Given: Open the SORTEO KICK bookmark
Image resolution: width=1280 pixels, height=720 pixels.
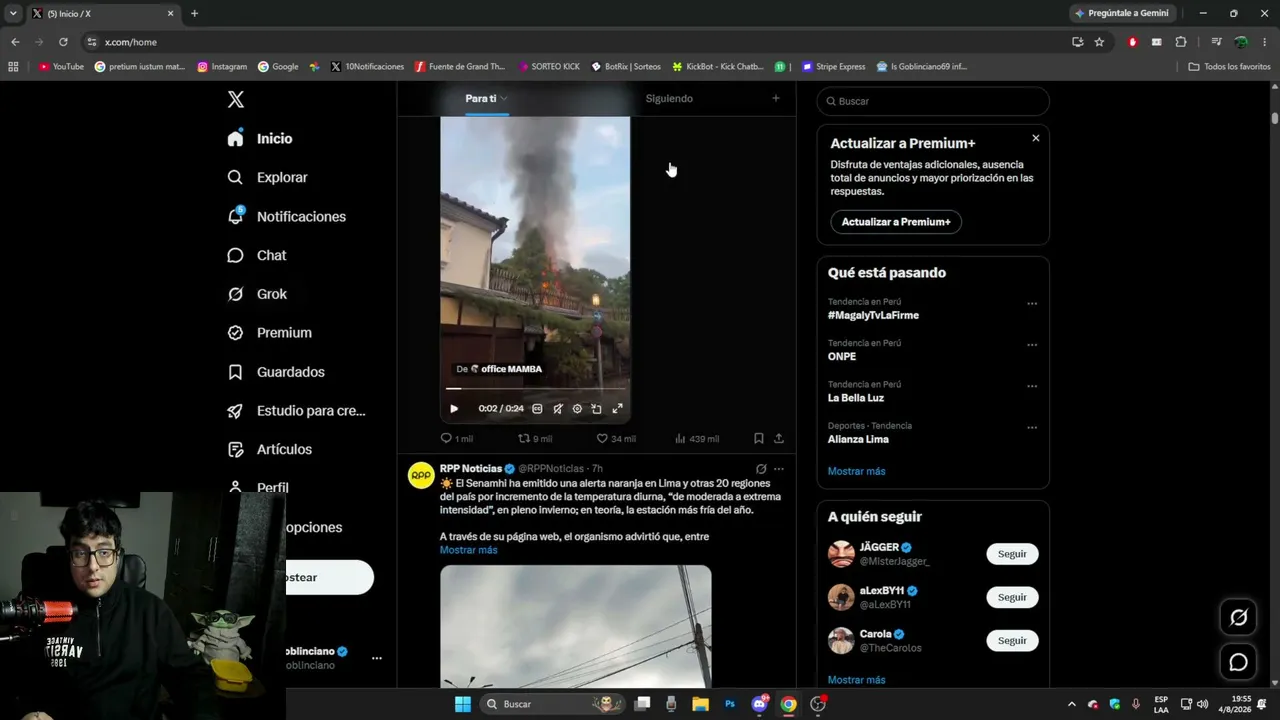Looking at the screenshot, I should pyautogui.click(x=549, y=67).
